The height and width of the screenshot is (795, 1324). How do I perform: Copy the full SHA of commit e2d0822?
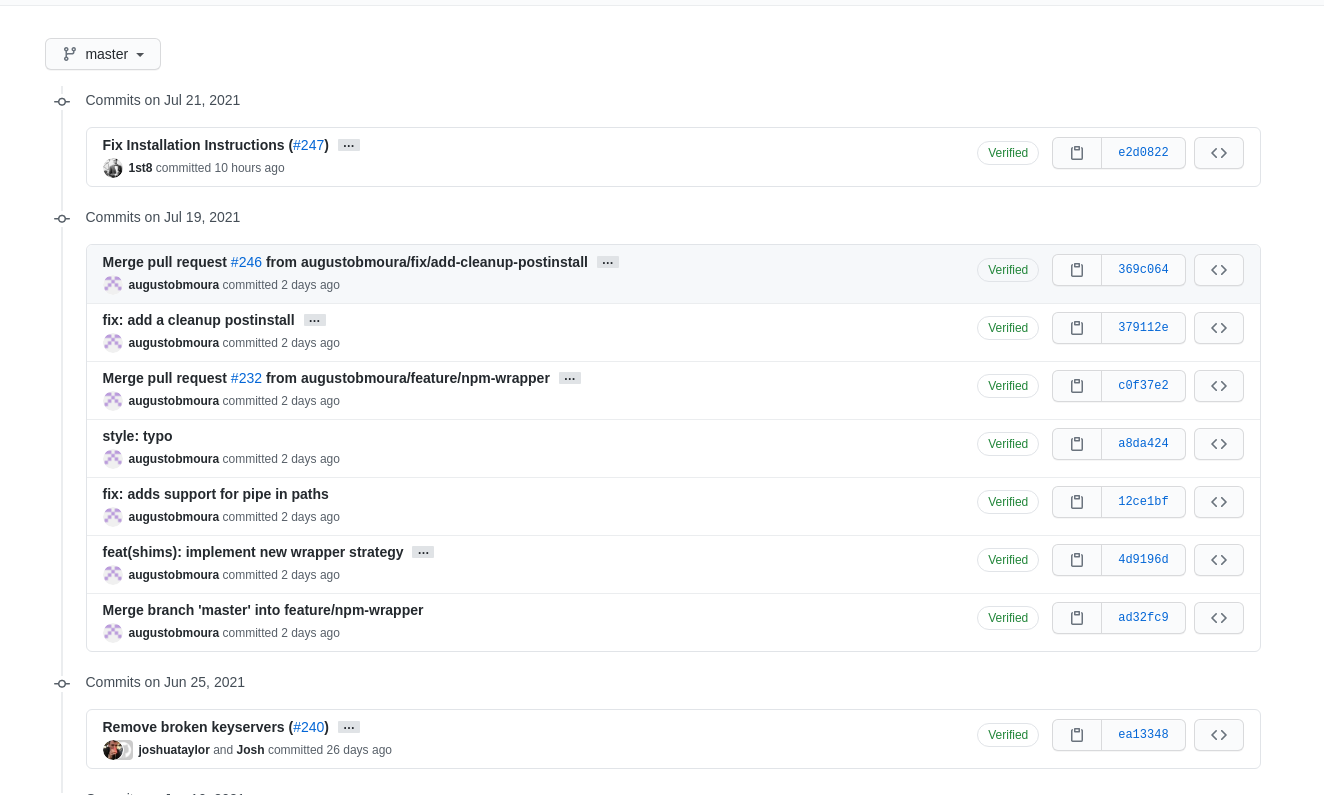pos(1076,152)
